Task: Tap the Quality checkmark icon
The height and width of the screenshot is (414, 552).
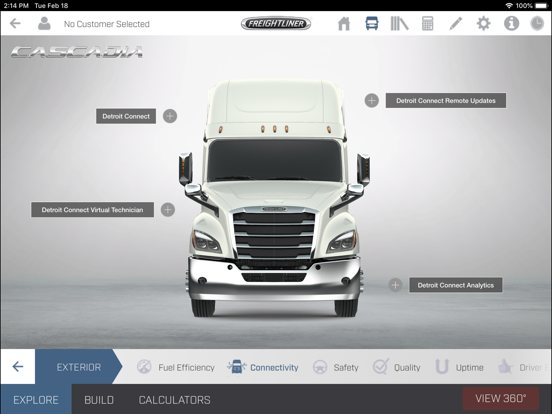Action: point(381,366)
